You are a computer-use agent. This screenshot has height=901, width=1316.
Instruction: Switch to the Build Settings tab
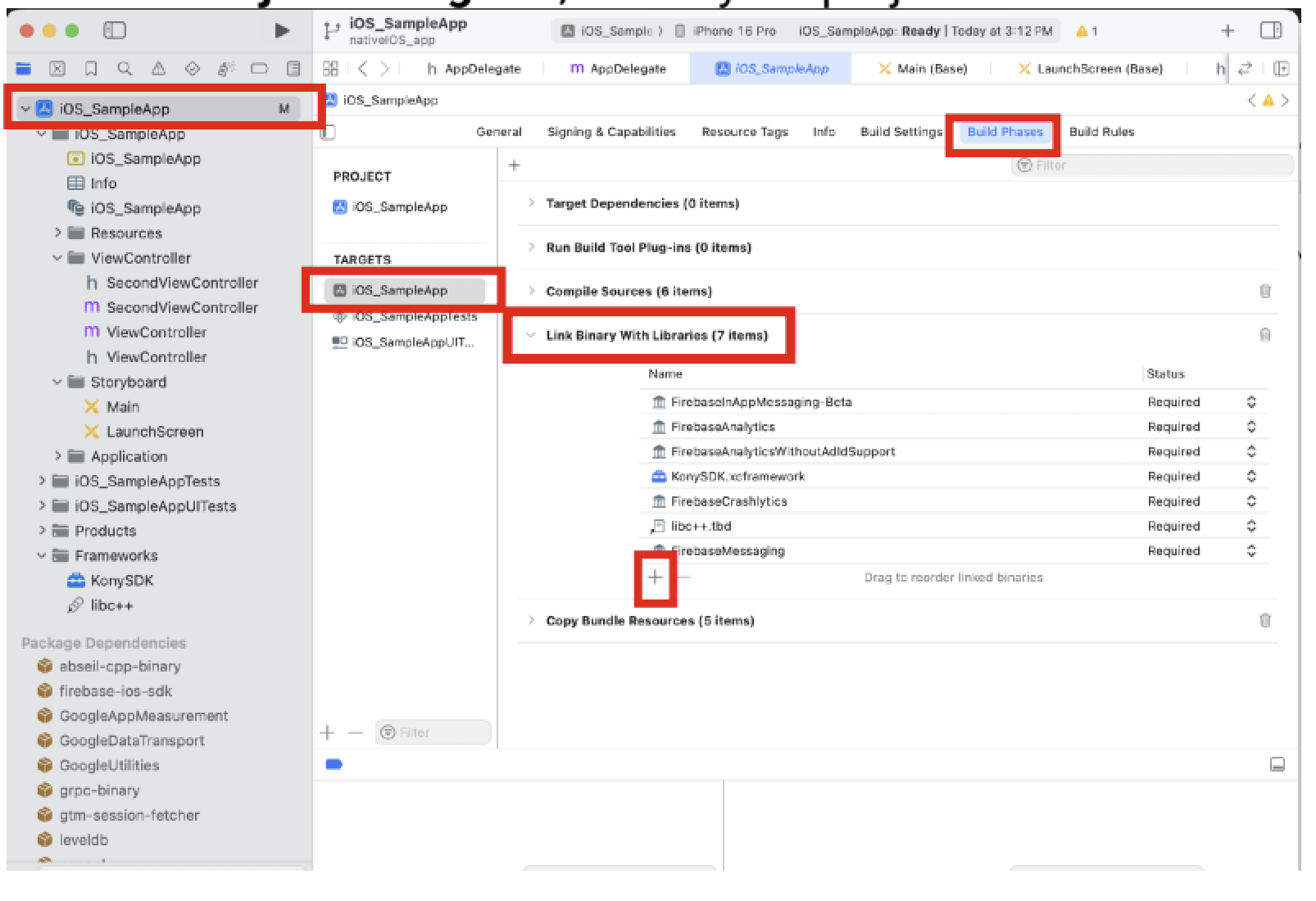[x=901, y=132]
